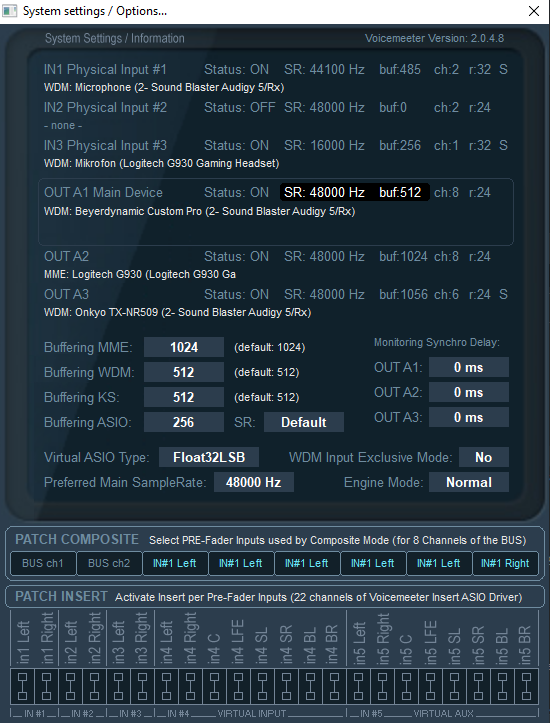Click IN2 Physical Input #2 label
The width and height of the screenshot is (550, 723).
click(105, 107)
